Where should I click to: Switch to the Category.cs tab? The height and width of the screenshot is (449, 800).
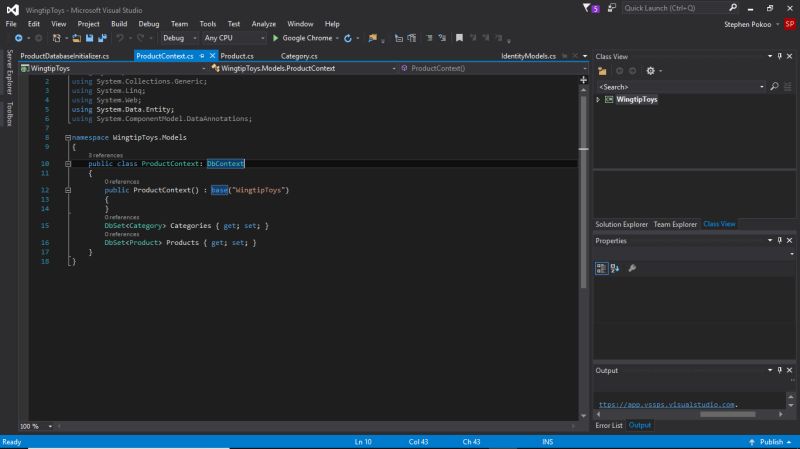point(299,56)
